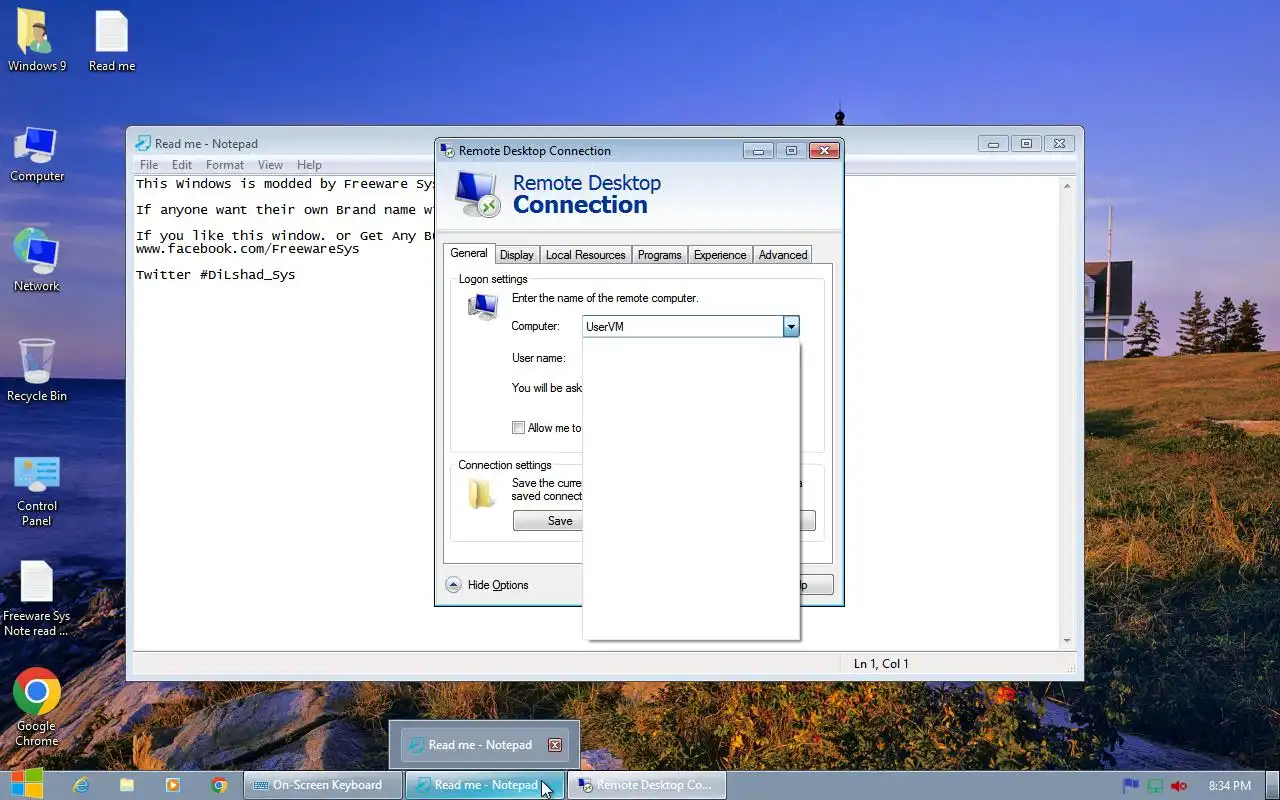Click the Action Center flag tray icon
Screen dimensions: 1280x800
(1131, 786)
